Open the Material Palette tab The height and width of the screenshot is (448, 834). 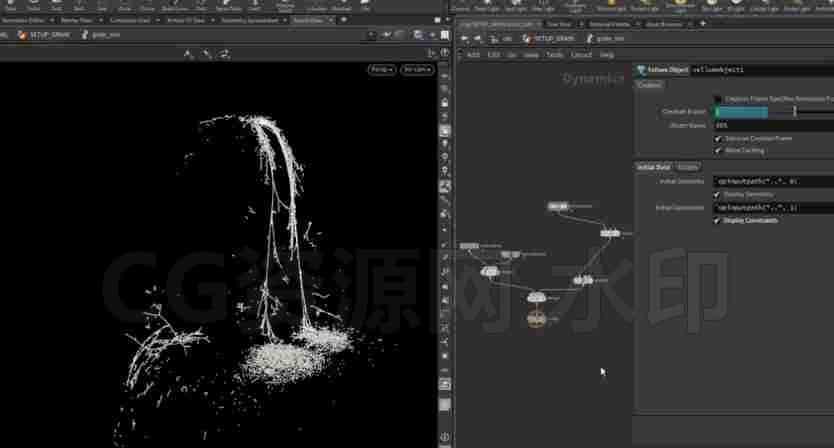click(x=609, y=24)
